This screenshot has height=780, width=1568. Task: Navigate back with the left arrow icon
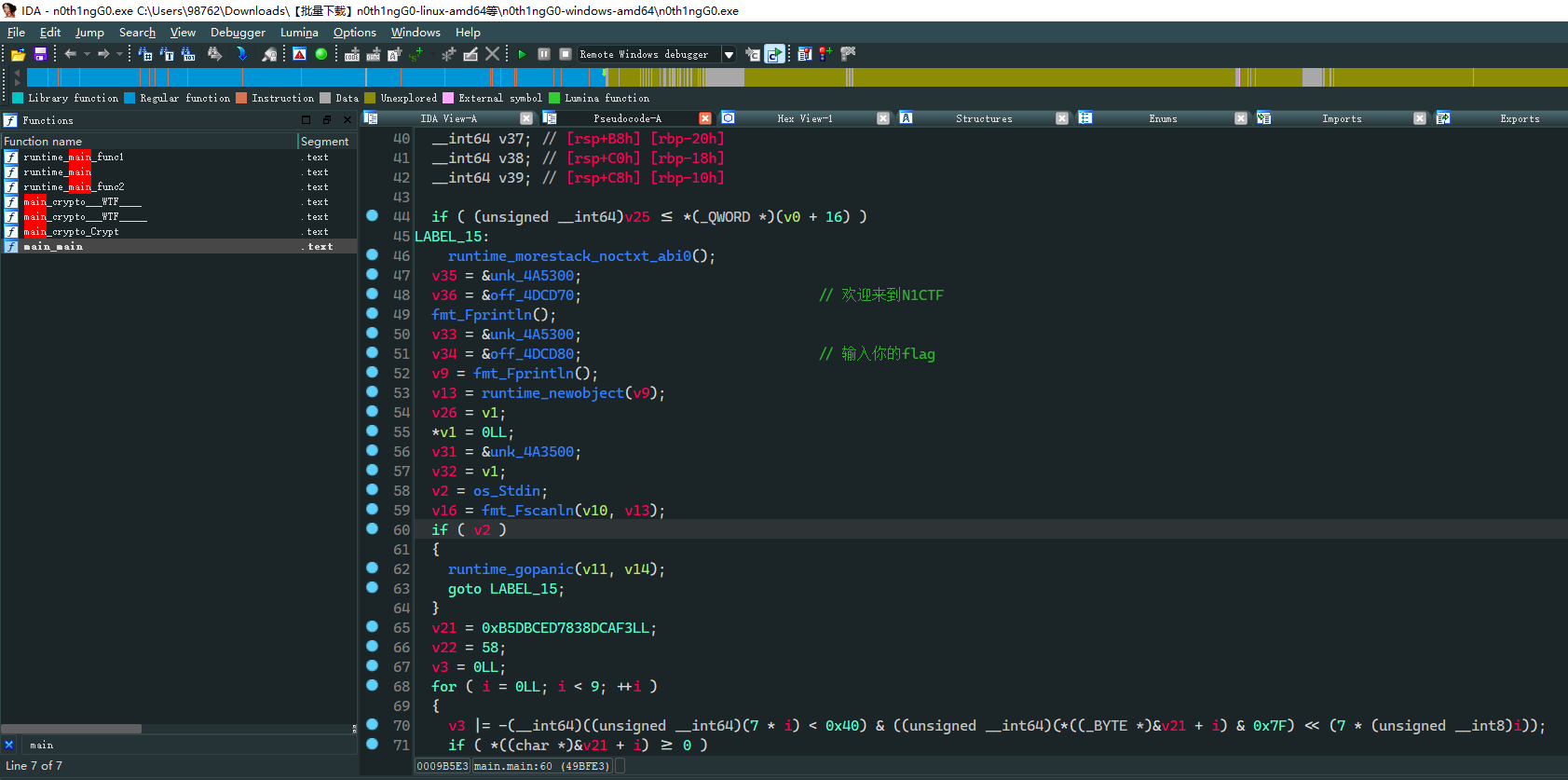[x=70, y=54]
